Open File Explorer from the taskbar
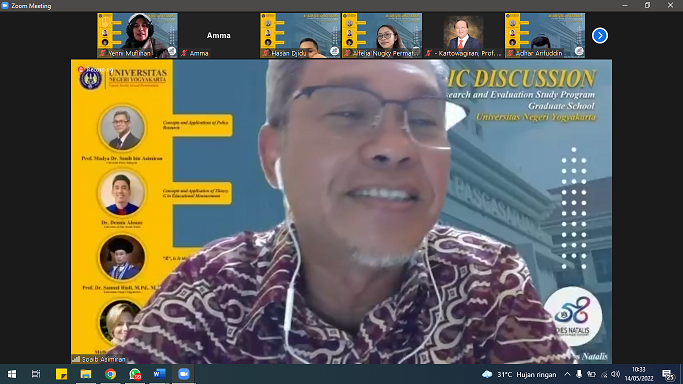This screenshot has height=384, width=683. pyautogui.click(x=86, y=374)
